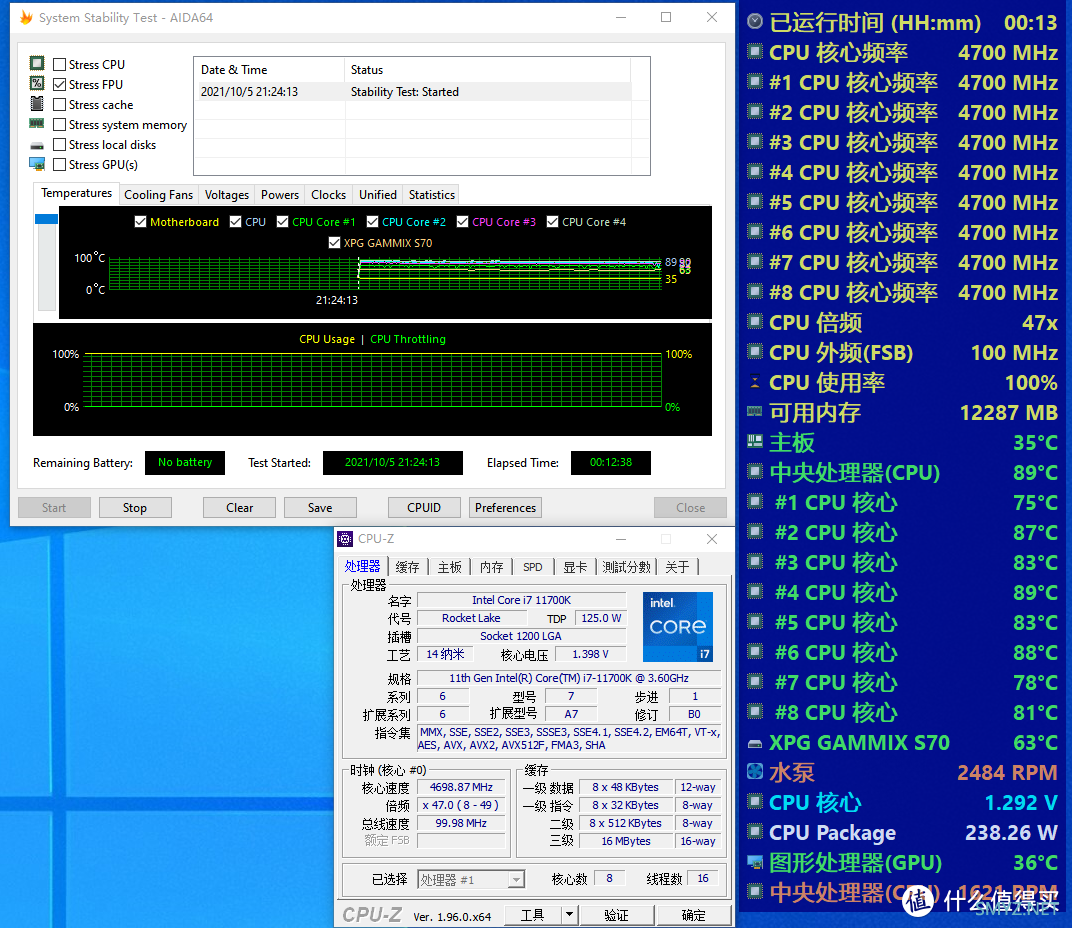Click the GPU icon beside 图形处理器(GPU)
Viewport: 1072px width, 928px height.
point(755,862)
